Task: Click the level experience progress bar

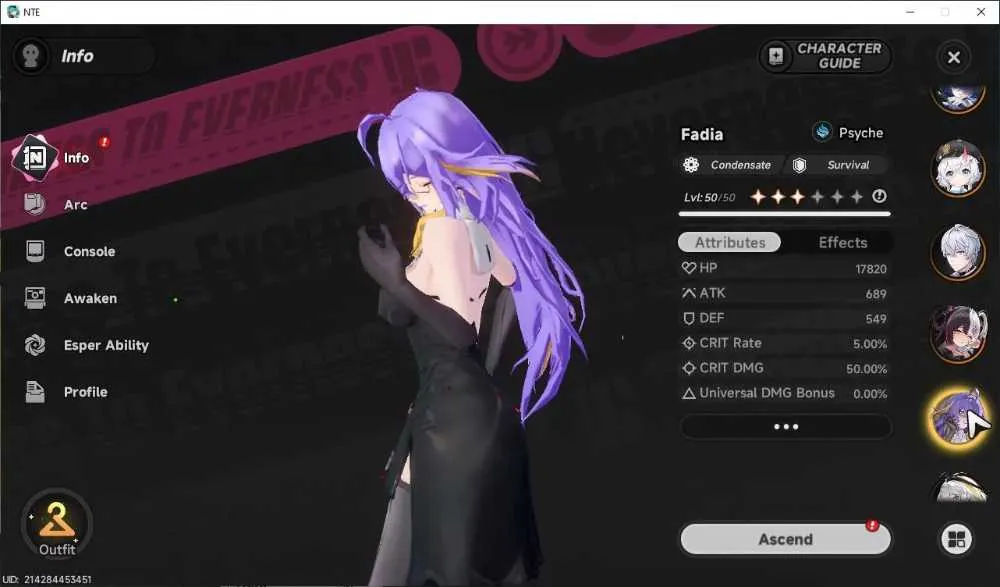Action: click(784, 214)
